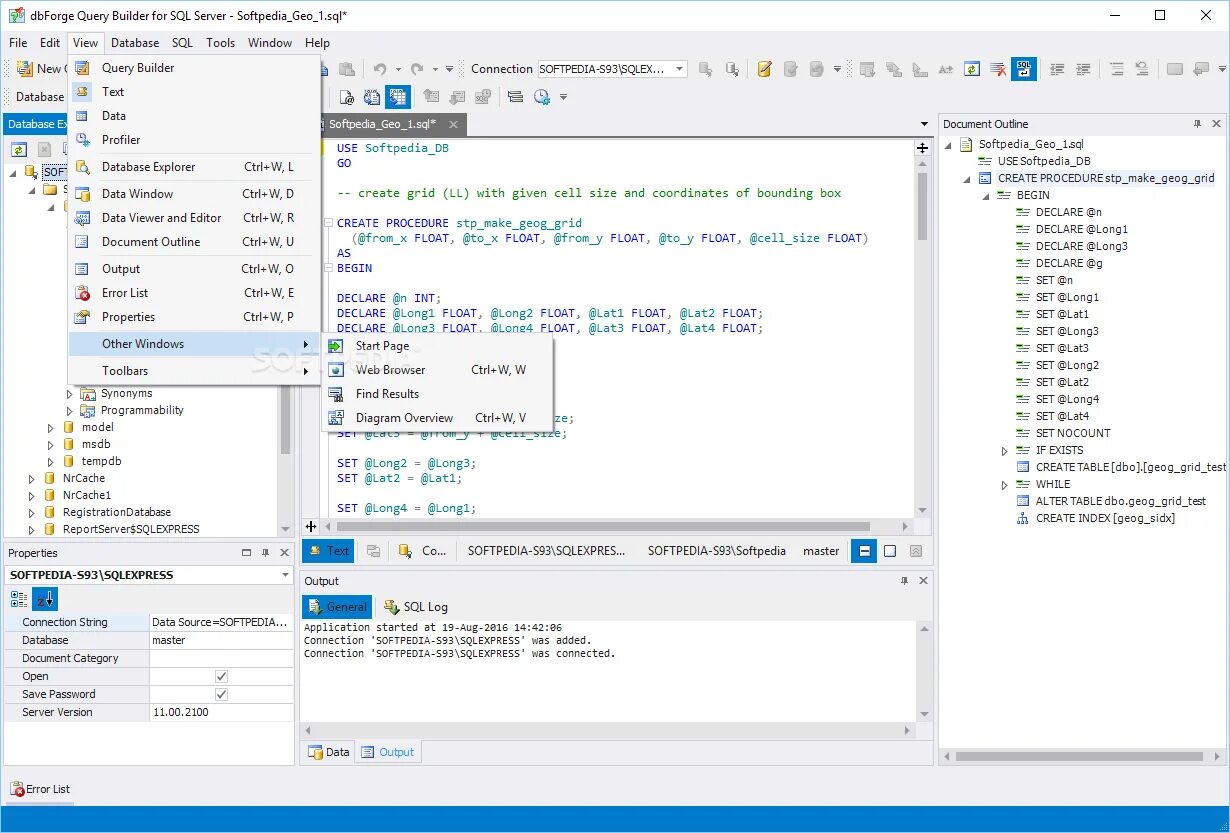Open the Connection dropdown list
Viewport: 1230px width, 833px height.
(x=679, y=69)
